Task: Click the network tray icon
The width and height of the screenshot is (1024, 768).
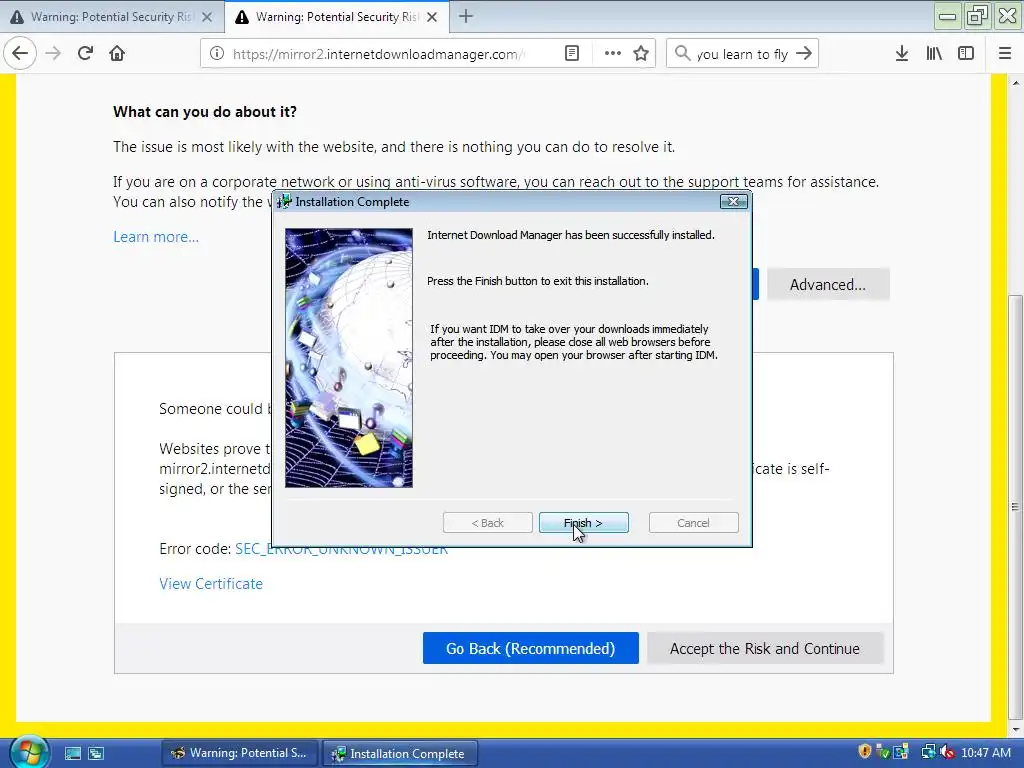Action: [927, 752]
